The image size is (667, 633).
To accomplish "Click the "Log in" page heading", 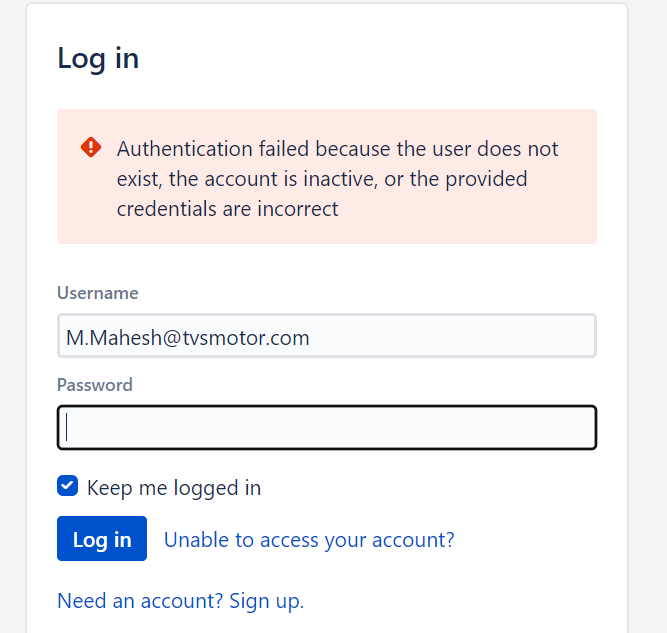I will pyautogui.click(x=98, y=58).
